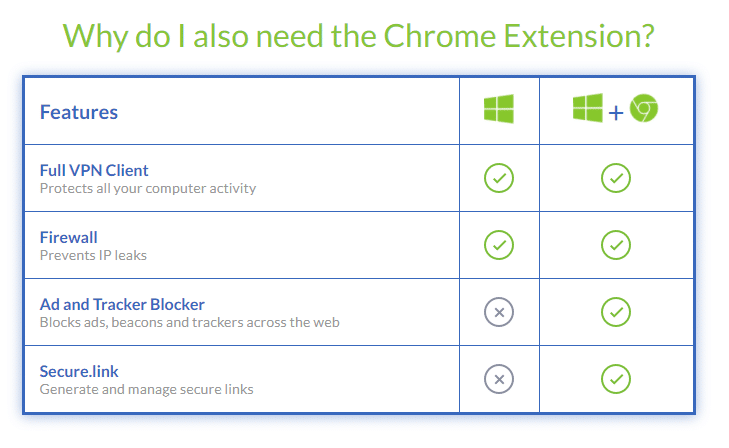
Task: Click Ad and Tracker Blocker green checkmark
Action: coord(616,312)
